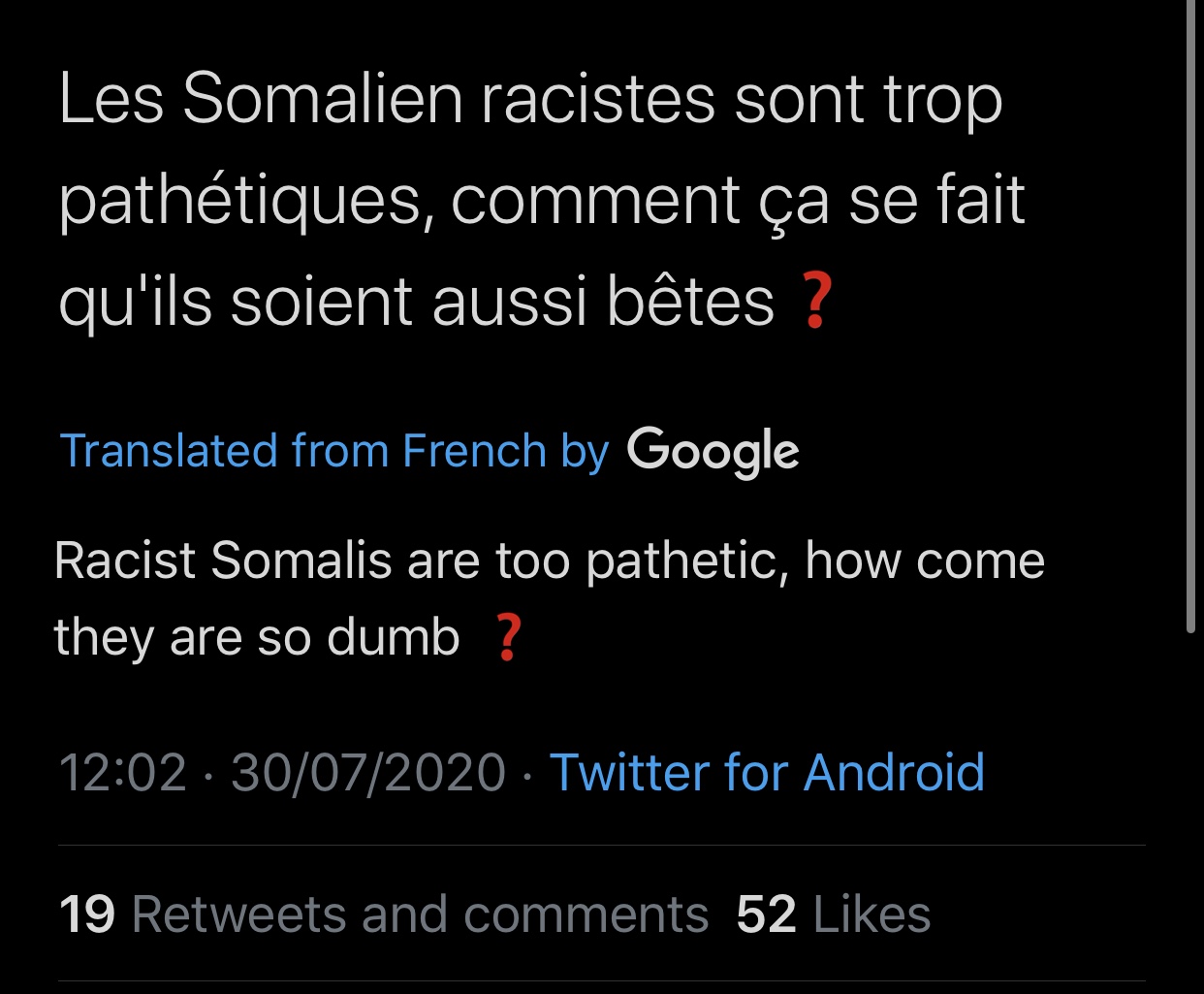Open the "Retweets and comments" list
The image size is (1204, 994).
pos(419,914)
